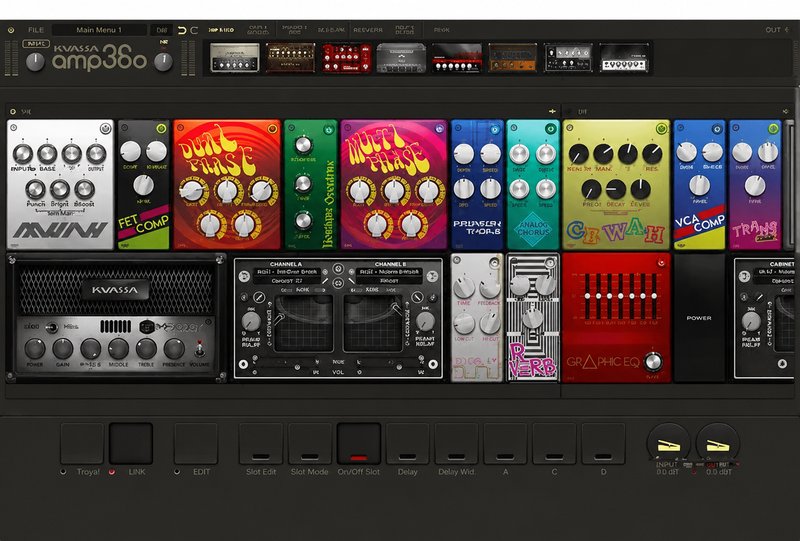Screen dimensions: 800x541
Task: Open Channel B second-row mic dropdown
Action: click(389, 281)
